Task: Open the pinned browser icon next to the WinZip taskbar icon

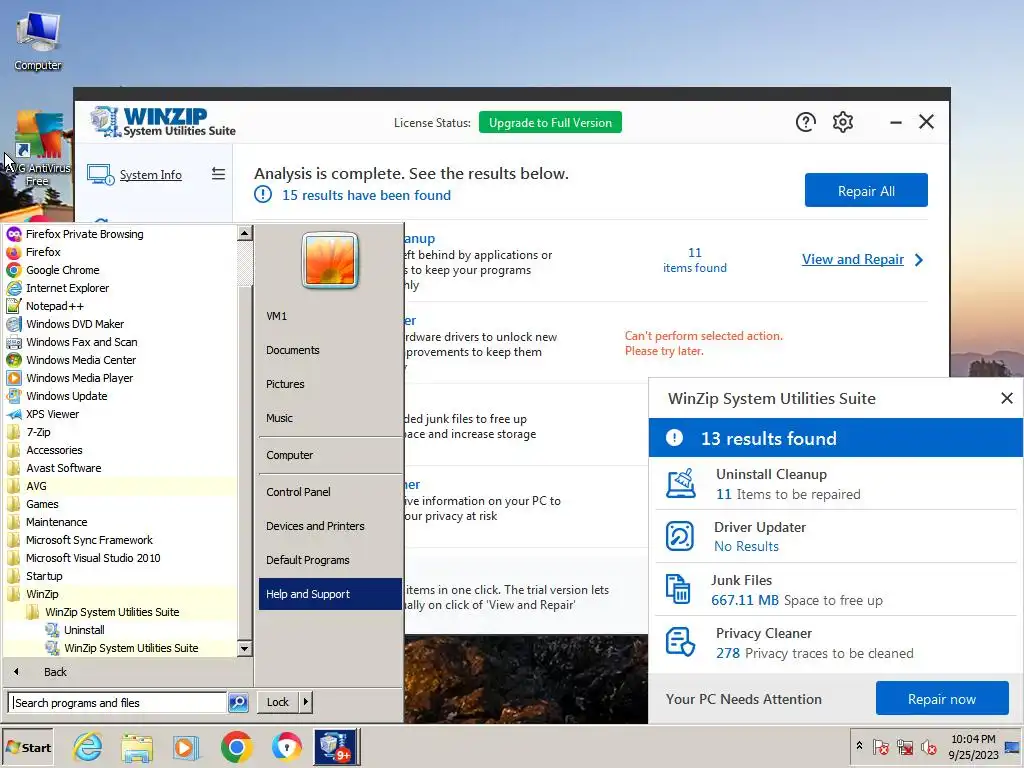Action: (x=286, y=747)
